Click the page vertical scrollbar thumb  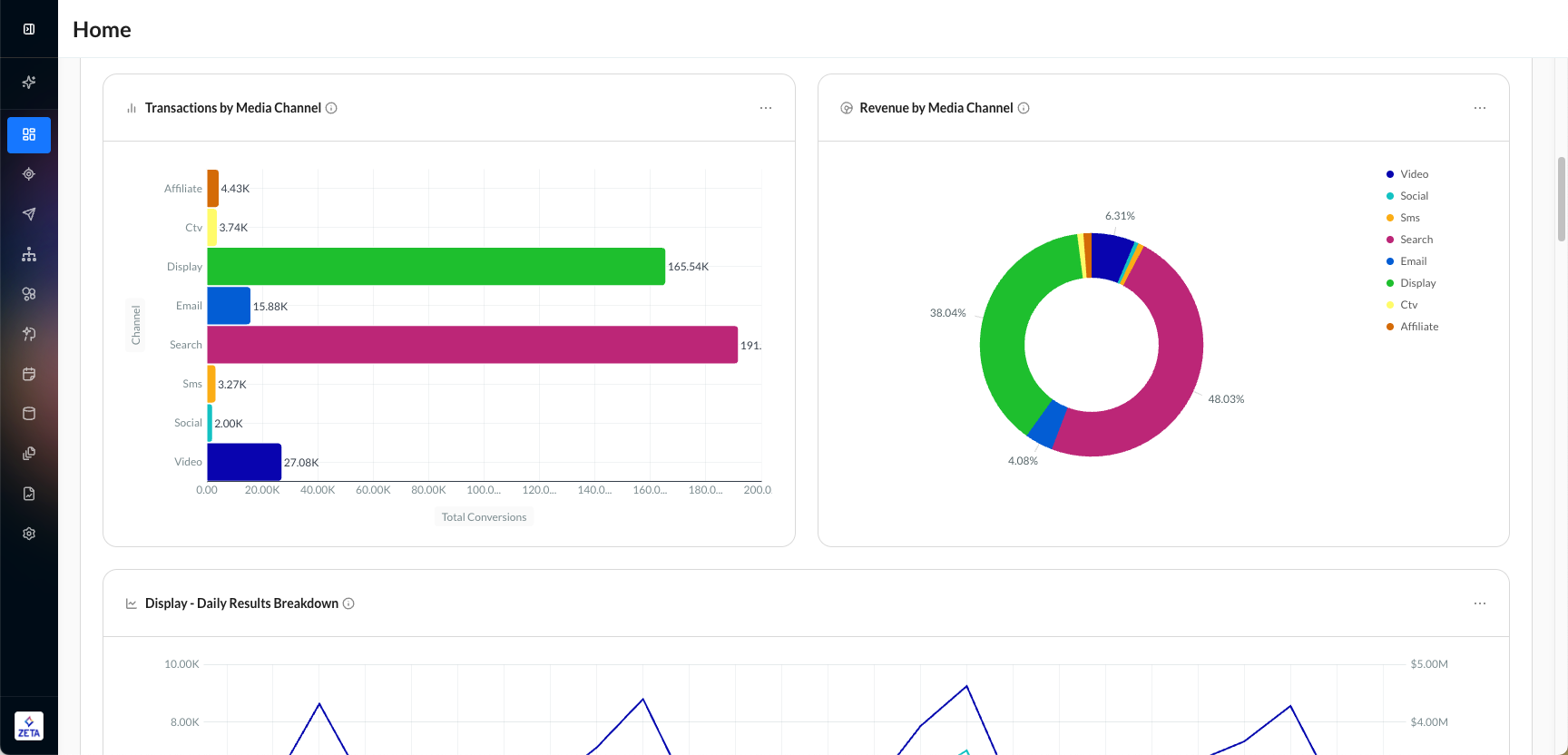coord(1561,200)
